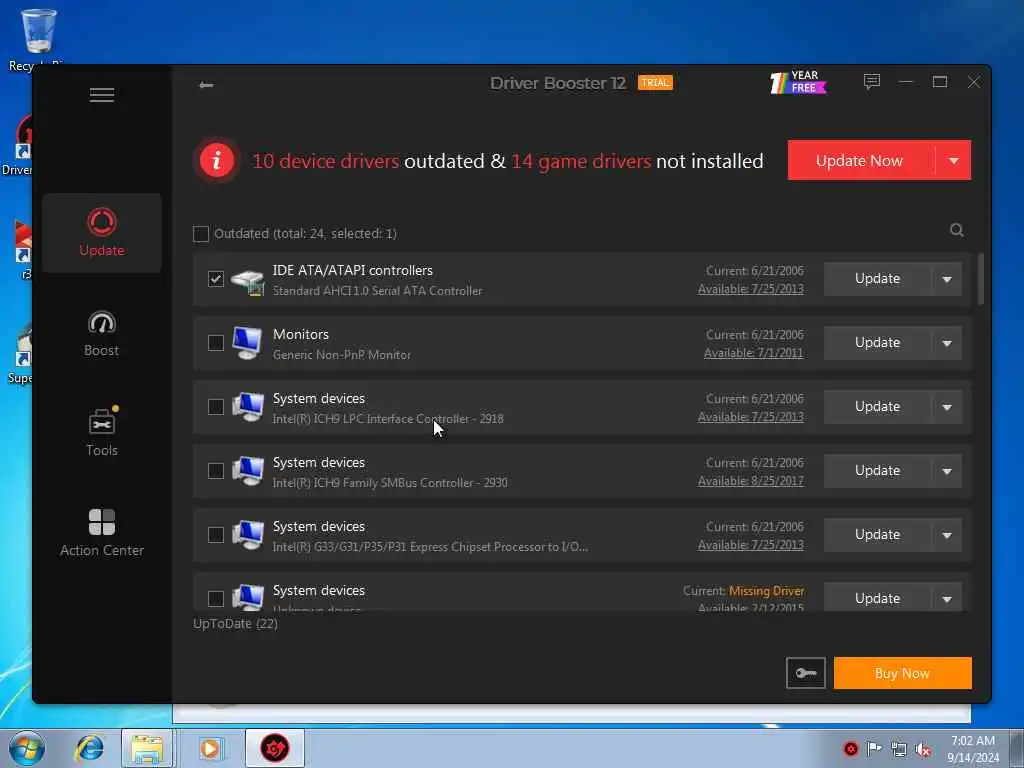
Task: Check the G33/G31/P35/P31 Express Chipset checkbox
Action: [x=216, y=535]
